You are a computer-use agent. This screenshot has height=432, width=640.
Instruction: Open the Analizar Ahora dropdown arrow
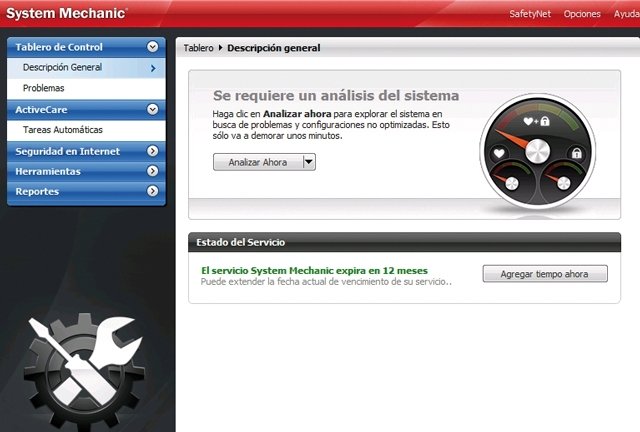pyautogui.click(x=309, y=162)
